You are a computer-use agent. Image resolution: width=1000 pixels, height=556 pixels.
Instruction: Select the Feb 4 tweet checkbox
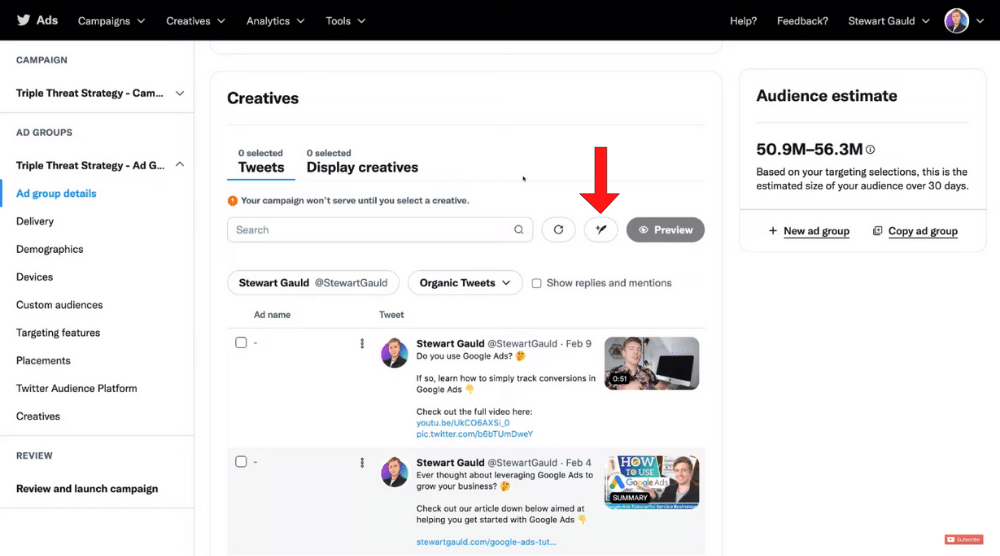coord(241,462)
